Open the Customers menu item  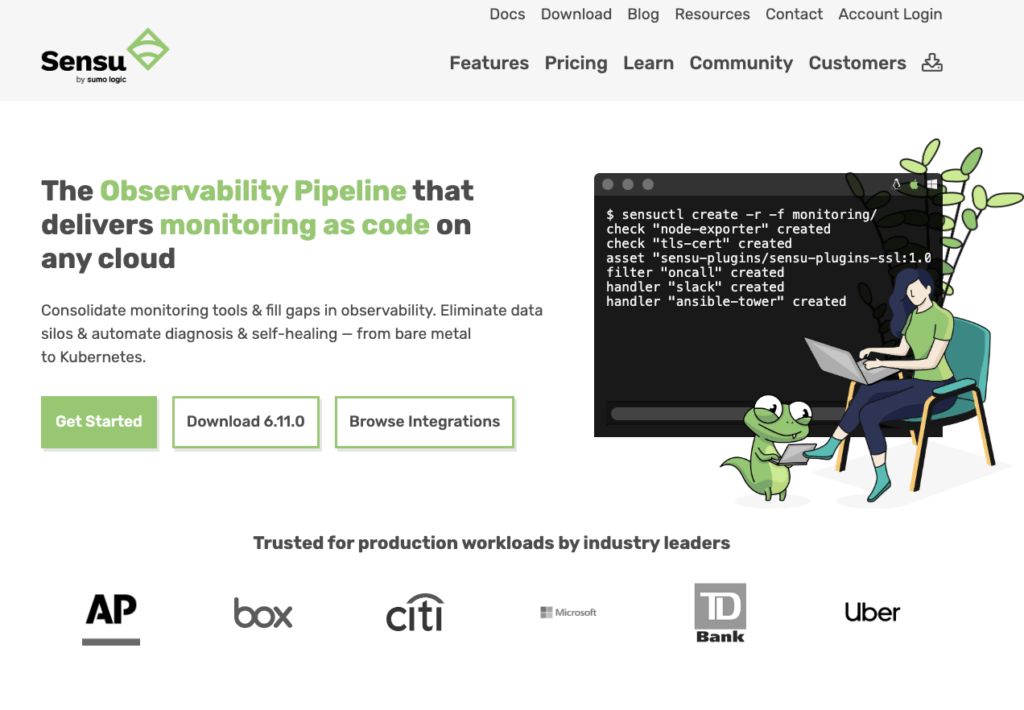tap(857, 63)
